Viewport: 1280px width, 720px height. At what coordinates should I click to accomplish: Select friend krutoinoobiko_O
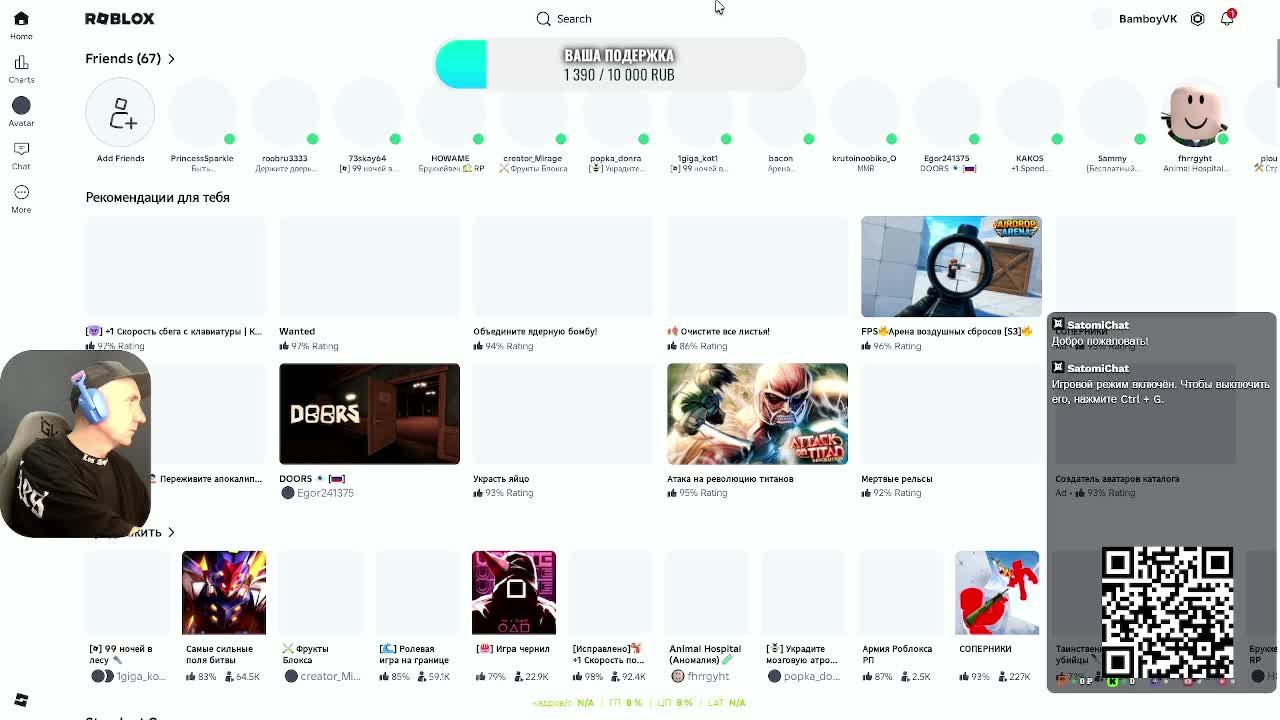(x=864, y=113)
